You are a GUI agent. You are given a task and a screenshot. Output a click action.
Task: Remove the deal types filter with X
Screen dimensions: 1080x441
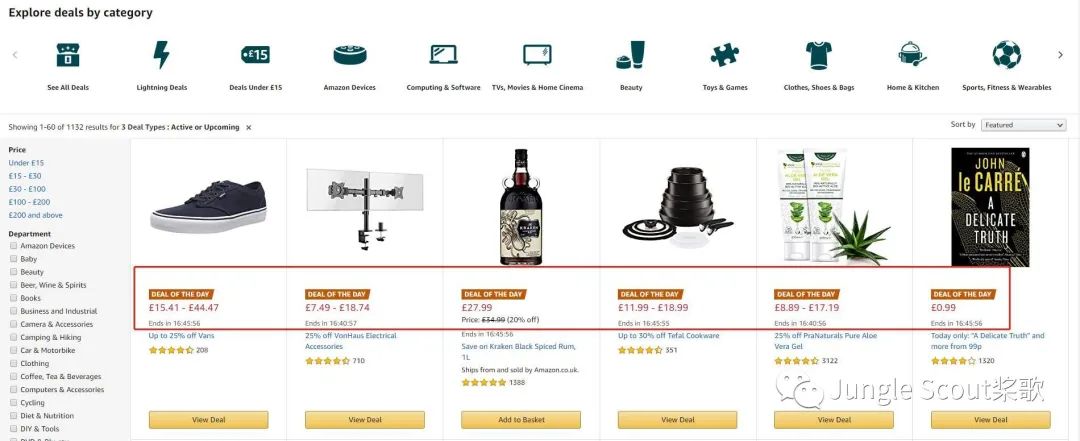click(x=249, y=128)
